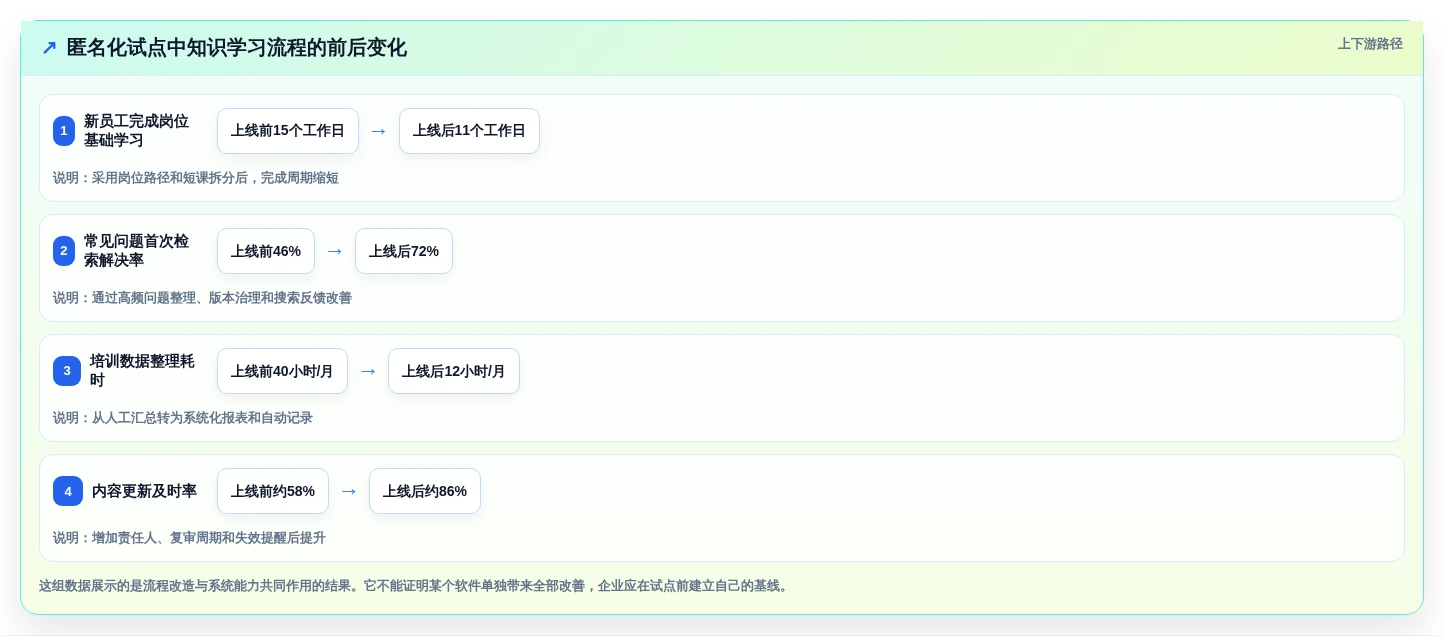Click the footer paragraph starting 这组数据展示的是流程改造
The image size is (1444, 636).
[x=415, y=586]
